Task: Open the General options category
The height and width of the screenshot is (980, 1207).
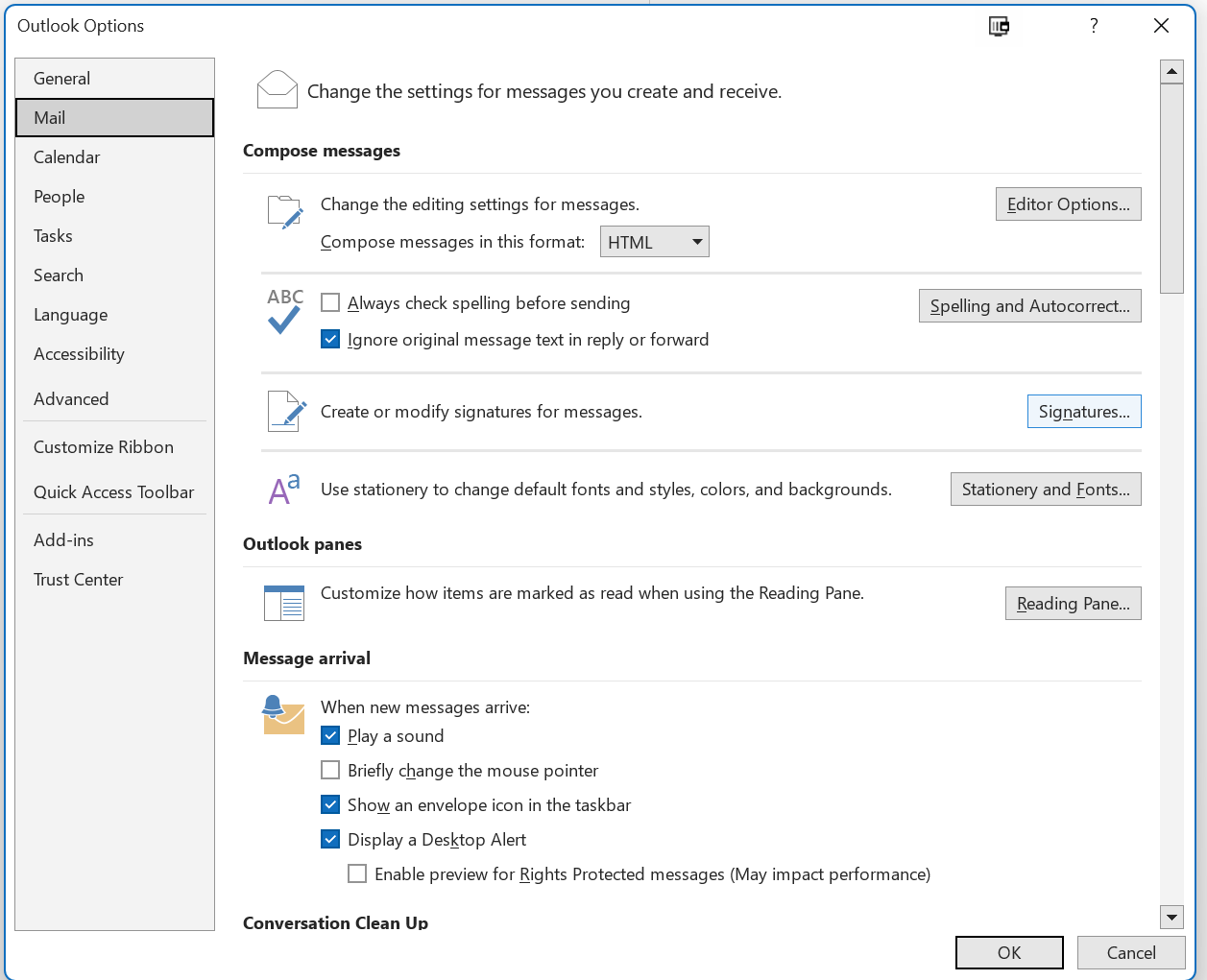Action: pos(114,79)
